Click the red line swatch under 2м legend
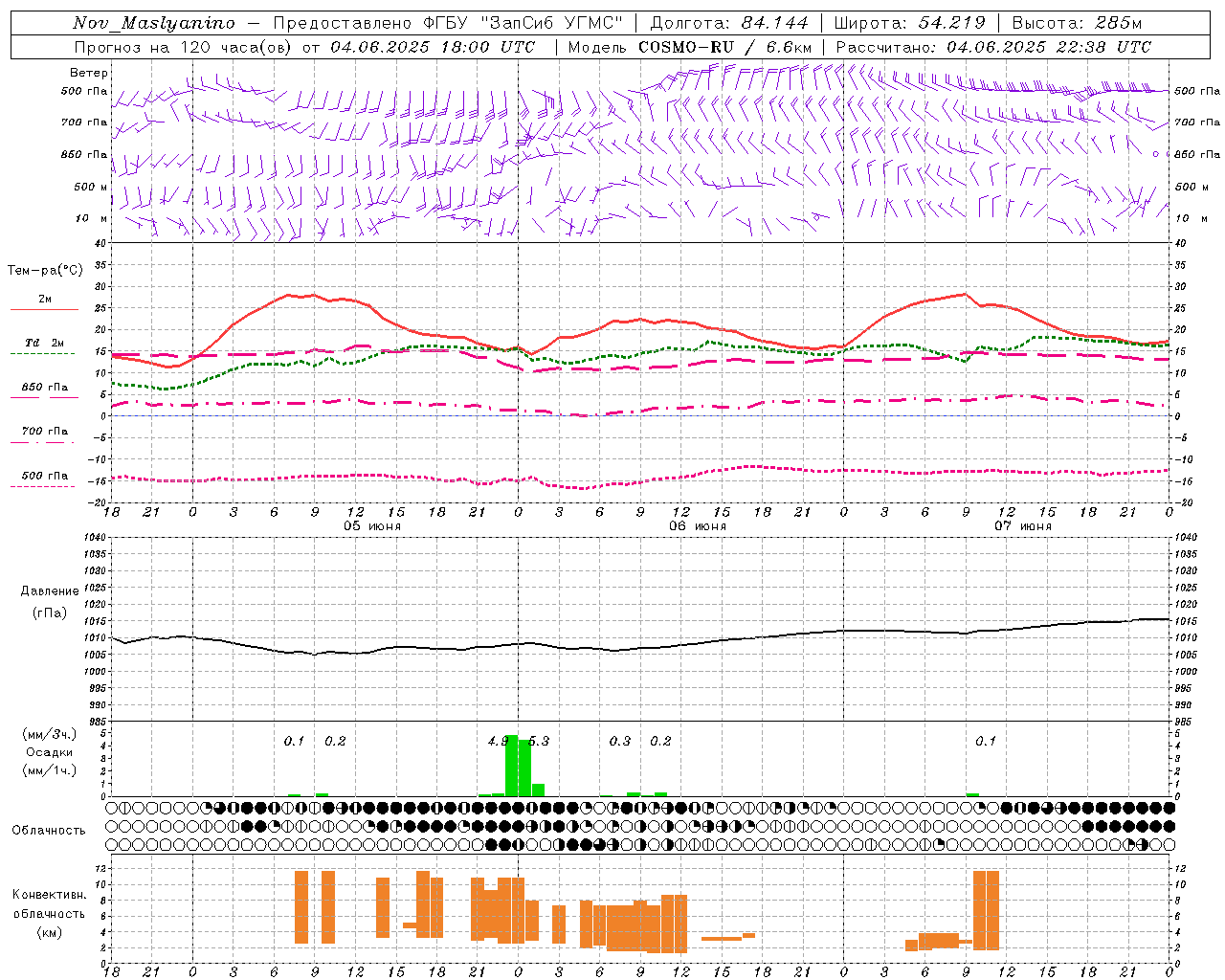 [44, 309]
